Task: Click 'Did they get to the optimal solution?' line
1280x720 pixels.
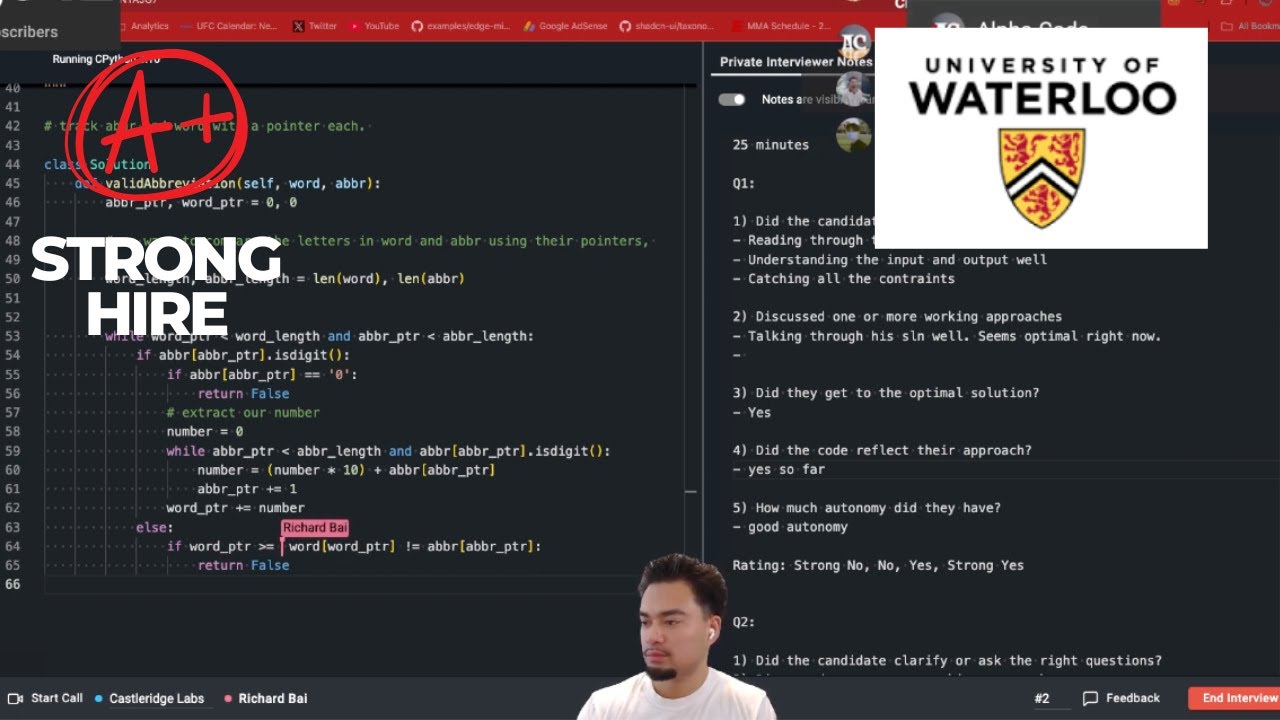Action: [x=886, y=393]
